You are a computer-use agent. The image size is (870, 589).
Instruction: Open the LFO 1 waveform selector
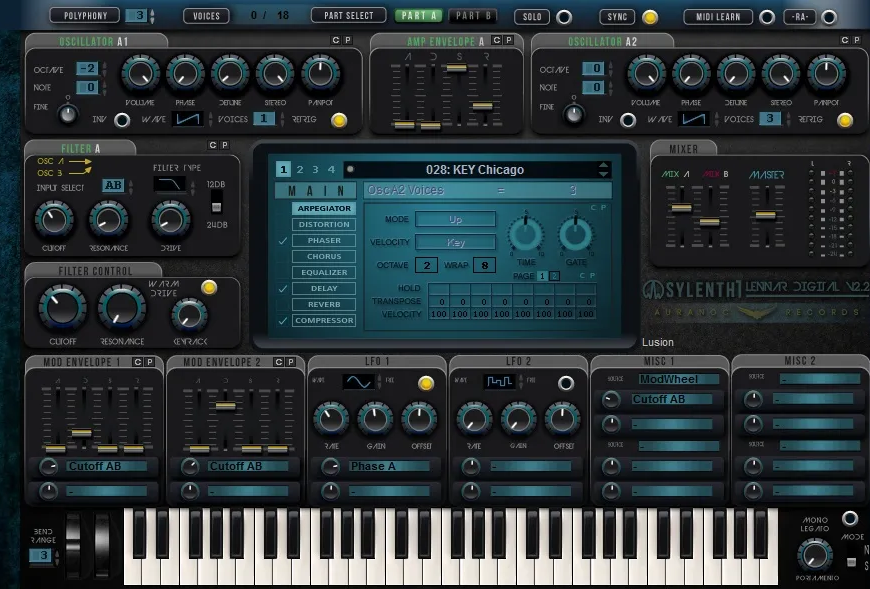pos(358,382)
